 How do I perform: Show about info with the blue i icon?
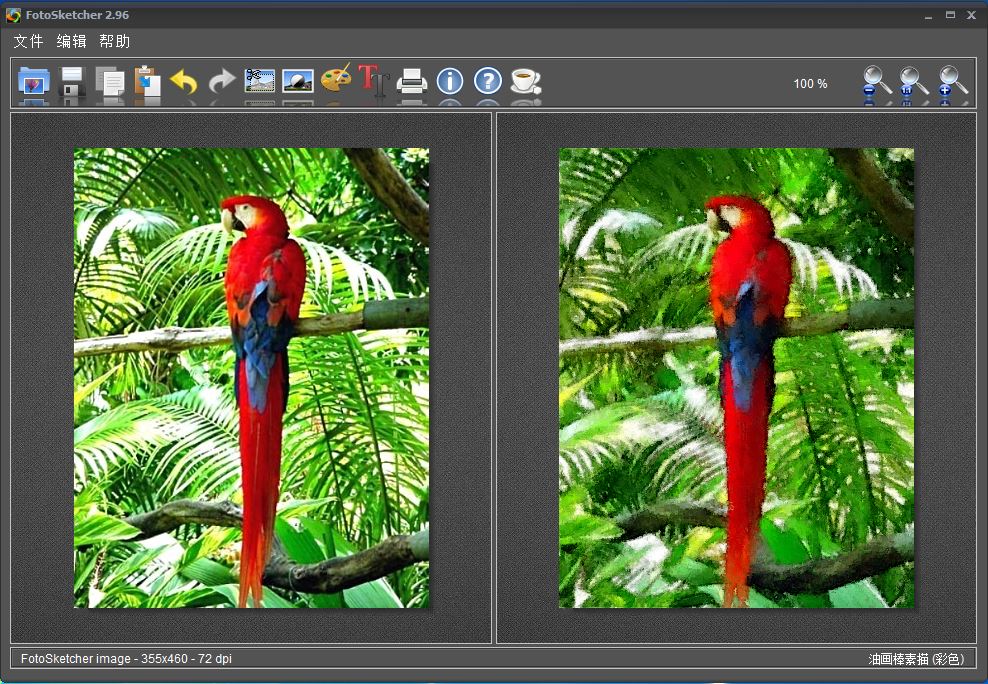450,81
